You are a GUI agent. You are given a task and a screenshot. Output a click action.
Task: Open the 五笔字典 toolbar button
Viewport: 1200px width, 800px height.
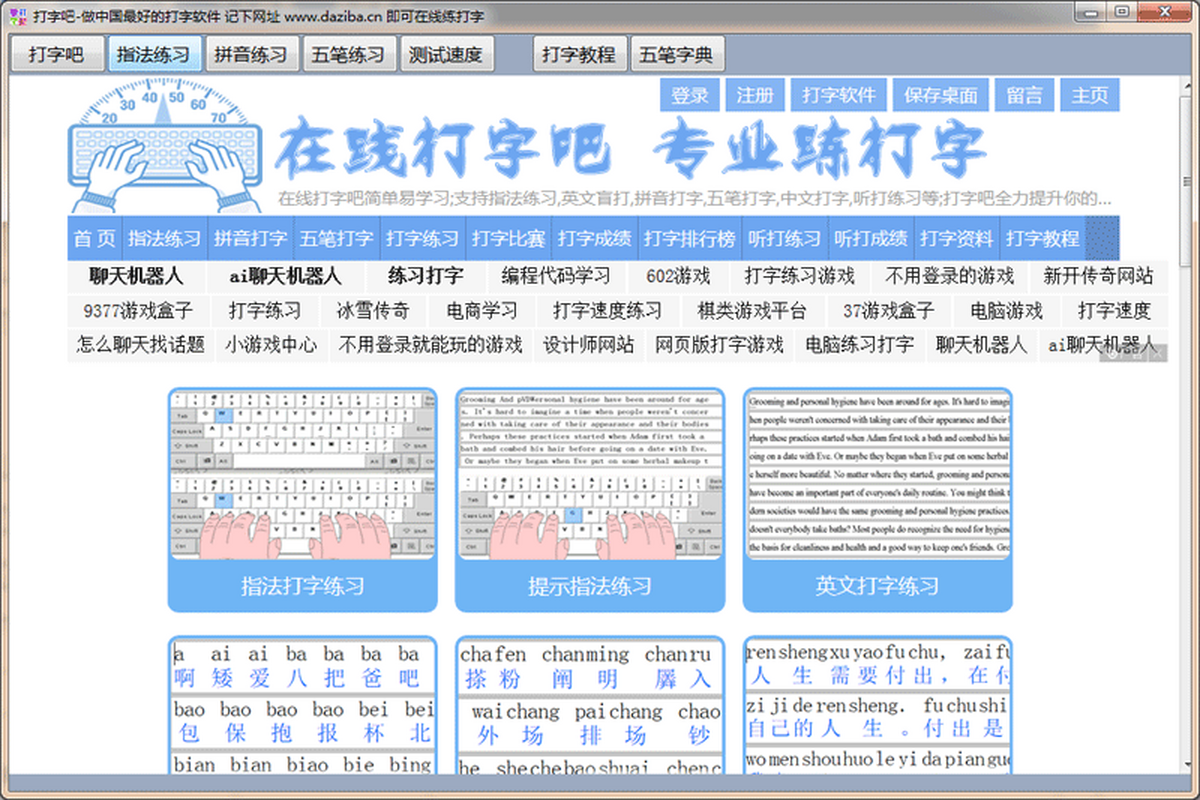point(678,55)
